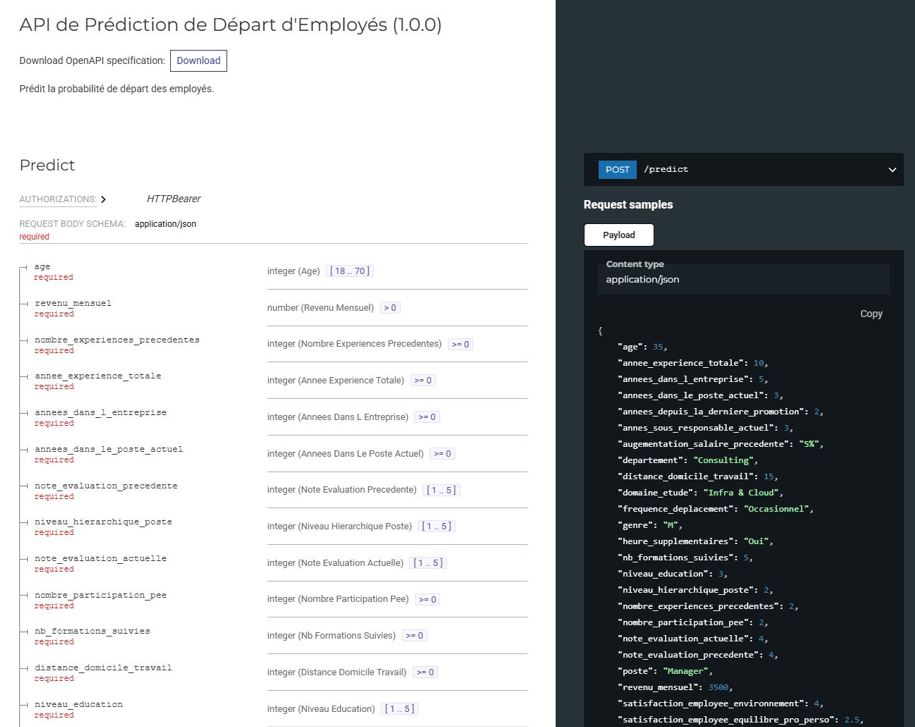
Task: Click the "niveau_education": 3 JSON line
Action: click(673, 574)
